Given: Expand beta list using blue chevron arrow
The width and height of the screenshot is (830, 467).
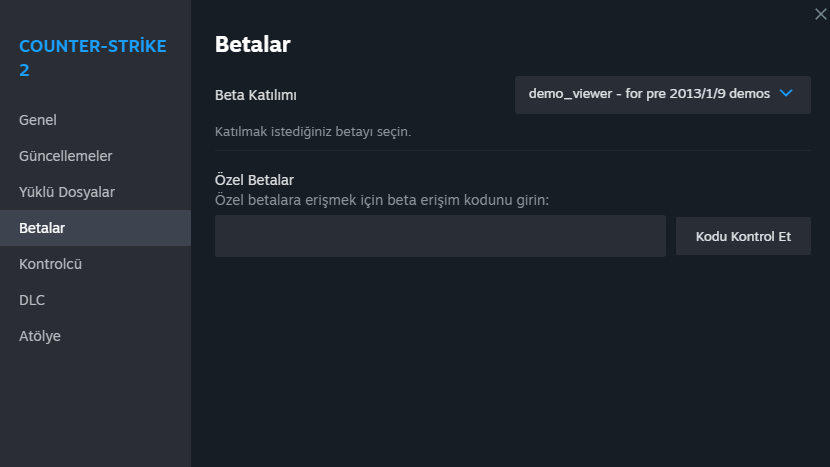Looking at the screenshot, I should click(785, 93).
